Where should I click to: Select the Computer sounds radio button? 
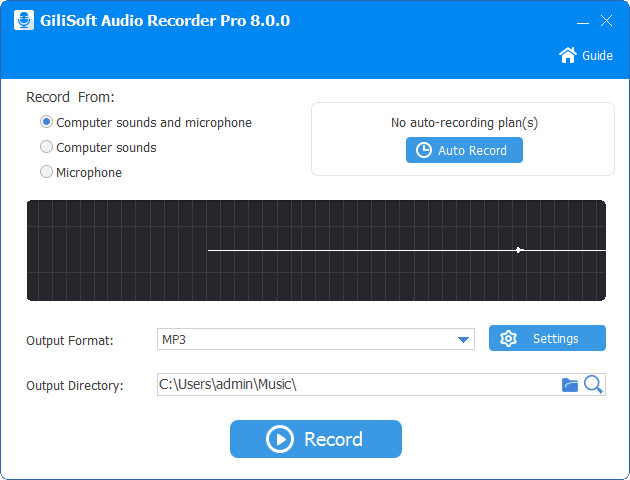pyautogui.click(x=47, y=147)
